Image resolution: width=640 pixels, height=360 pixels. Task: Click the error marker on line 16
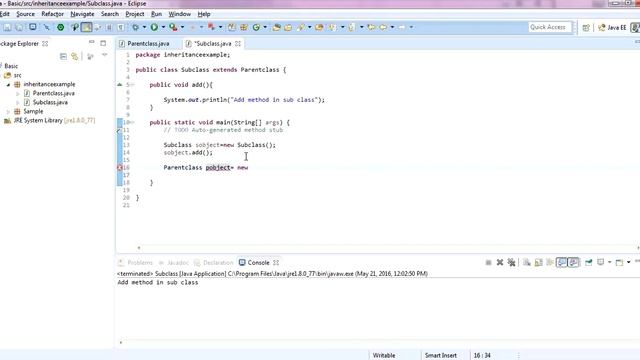point(120,167)
